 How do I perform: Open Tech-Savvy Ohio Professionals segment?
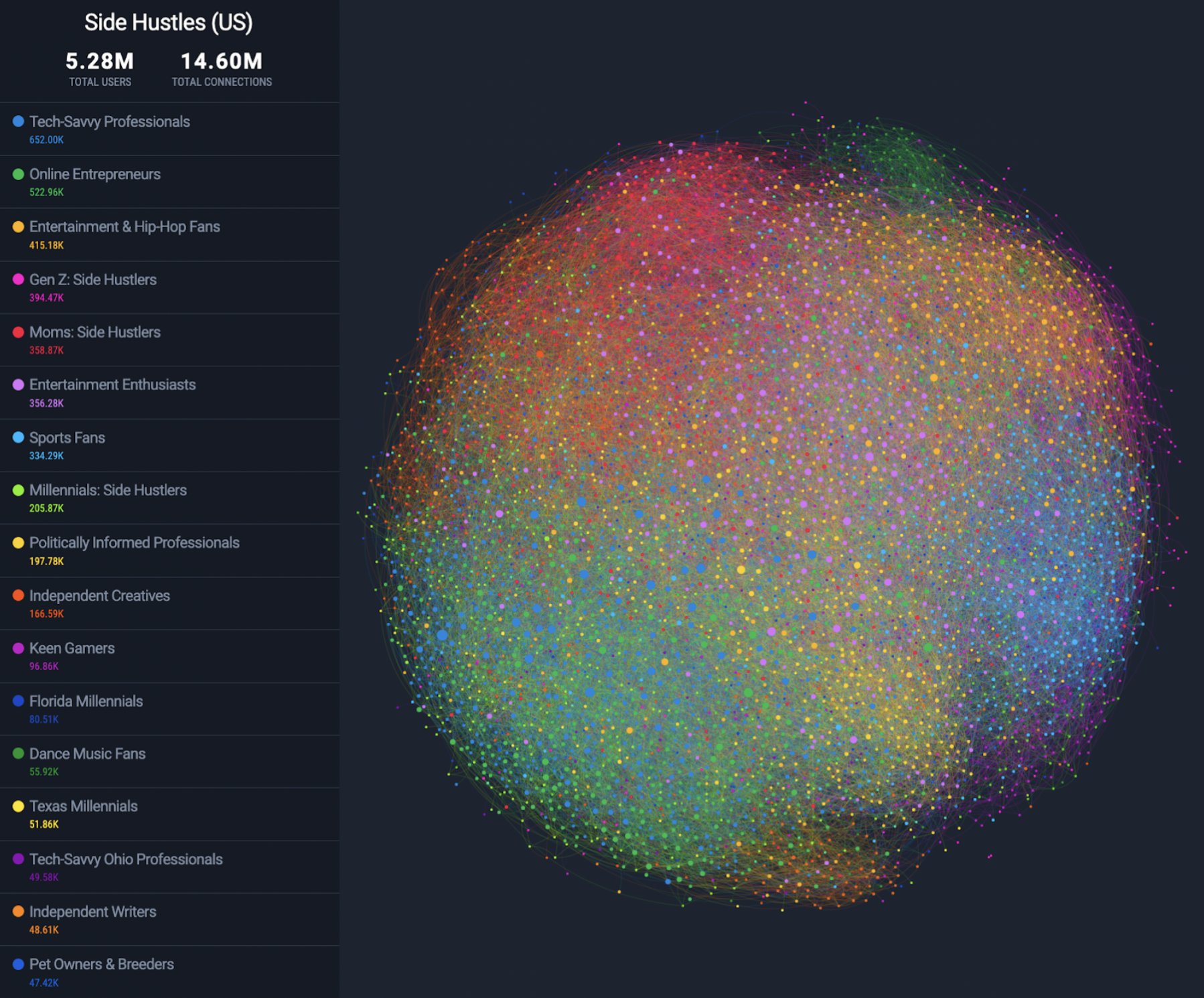click(169, 867)
